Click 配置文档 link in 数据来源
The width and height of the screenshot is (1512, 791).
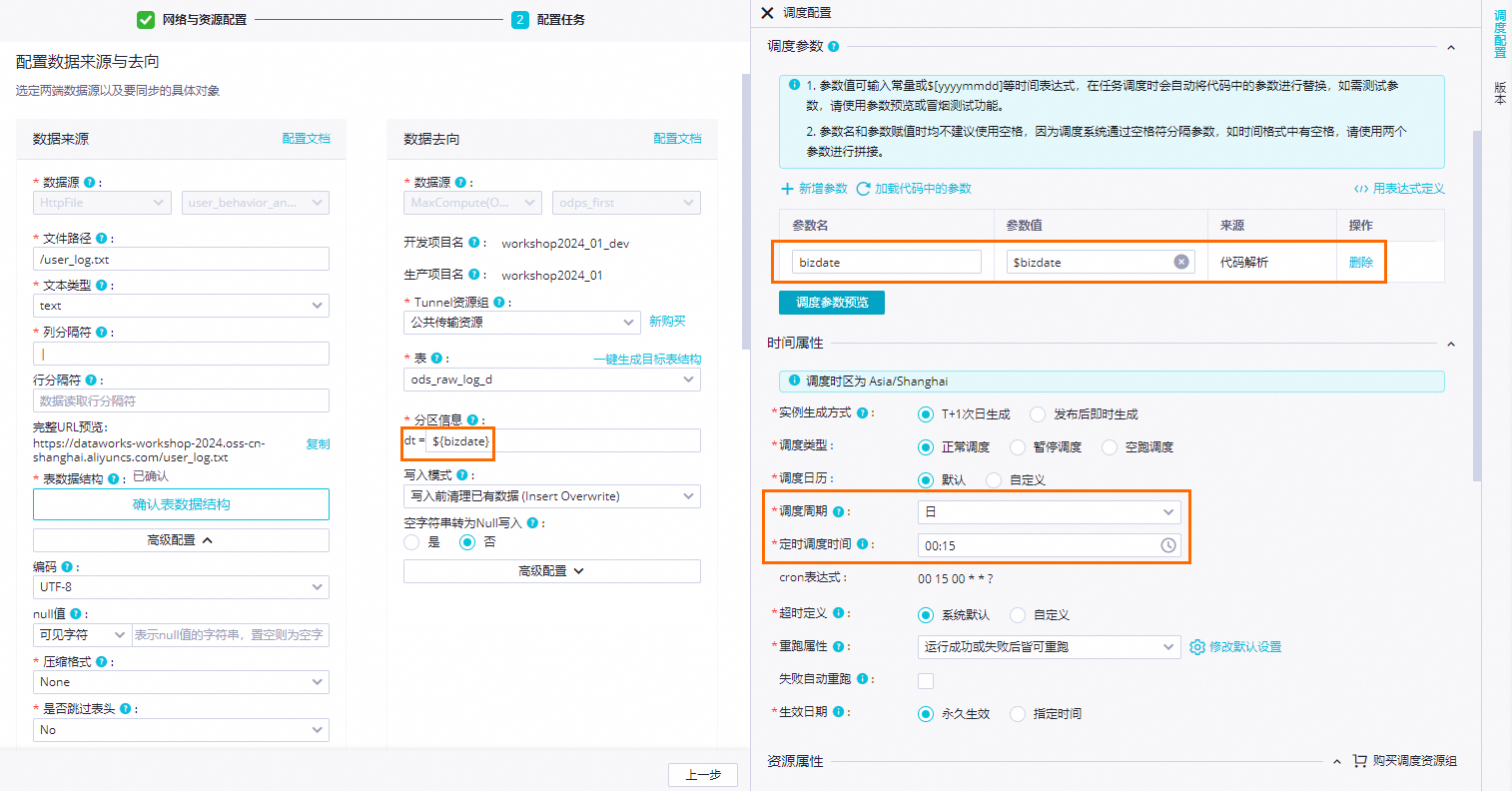tap(306, 139)
